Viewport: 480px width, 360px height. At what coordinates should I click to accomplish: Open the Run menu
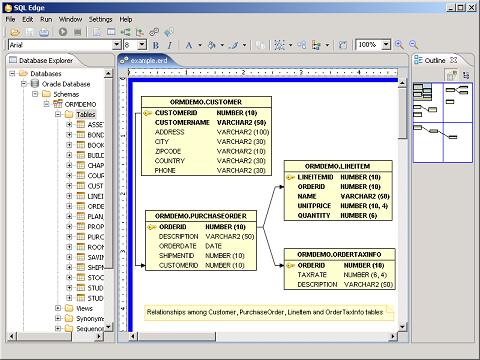(46, 19)
